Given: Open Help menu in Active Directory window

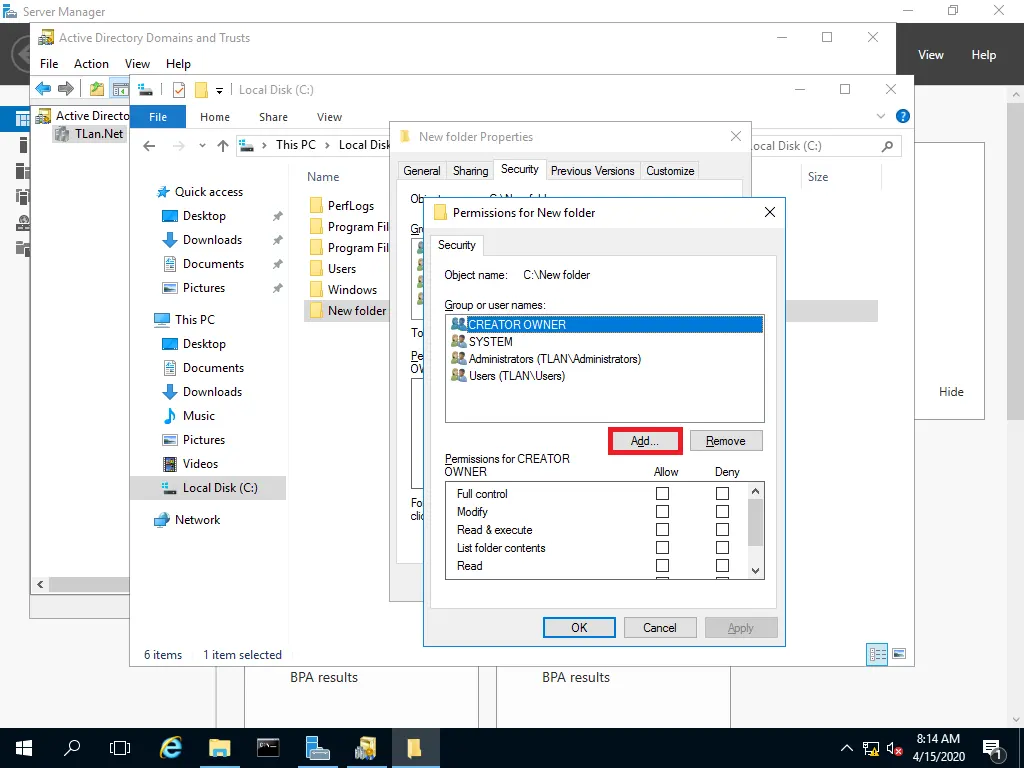Looking at the screenshot, I should point(178,63).
